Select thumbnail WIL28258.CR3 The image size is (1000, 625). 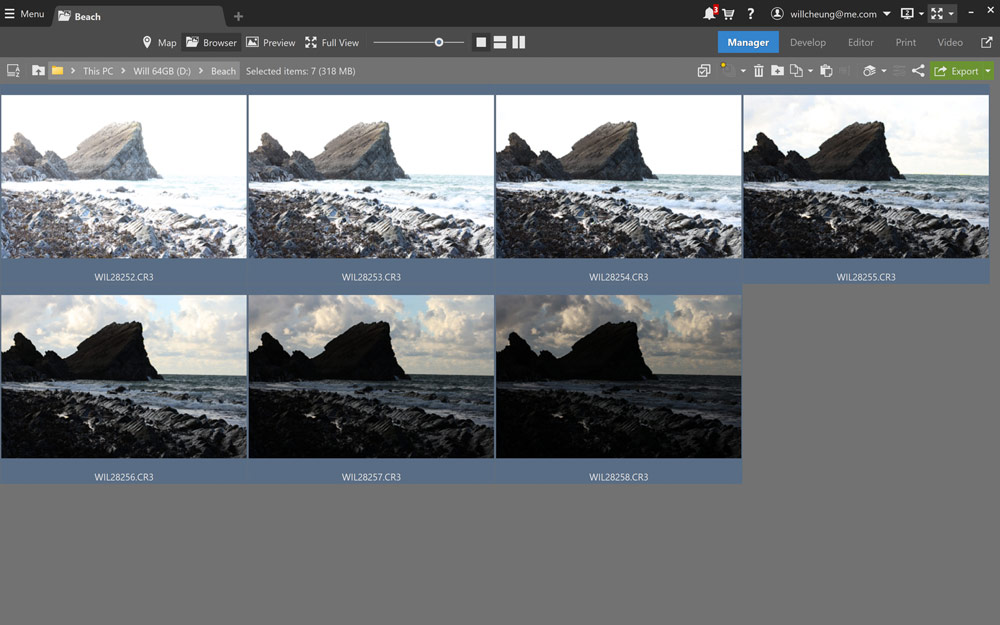[619, 376]
